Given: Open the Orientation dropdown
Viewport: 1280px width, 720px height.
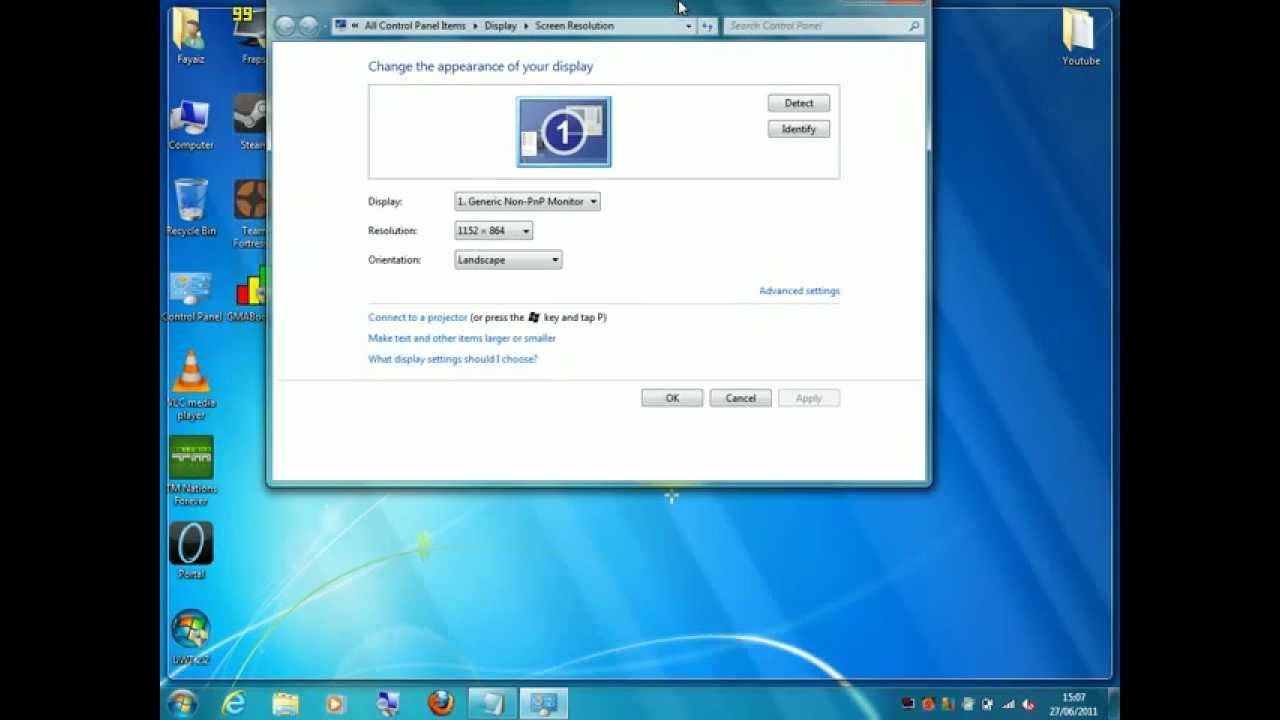Looking at the screenshot, I should [508, 260].
